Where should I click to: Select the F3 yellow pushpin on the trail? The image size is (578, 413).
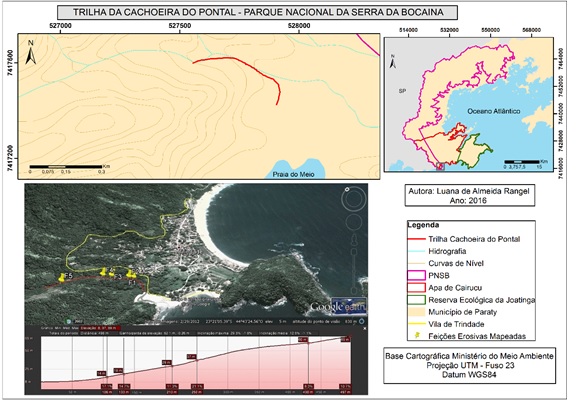click(x=111, y=274)
